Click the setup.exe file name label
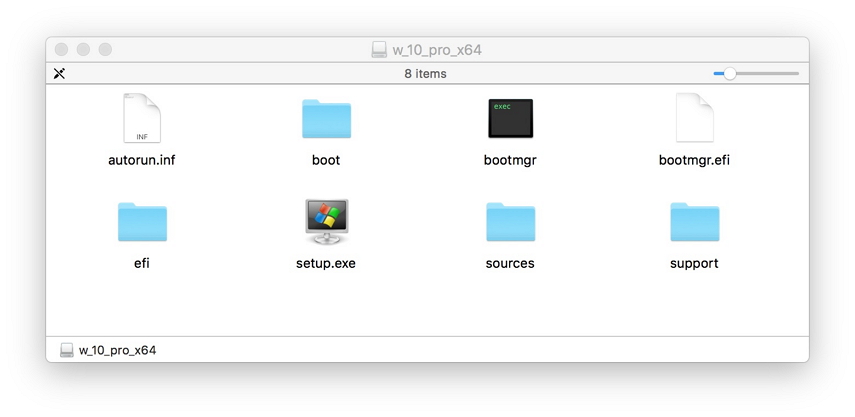Viewport: 855px width, 417px height. coord(326,264)
